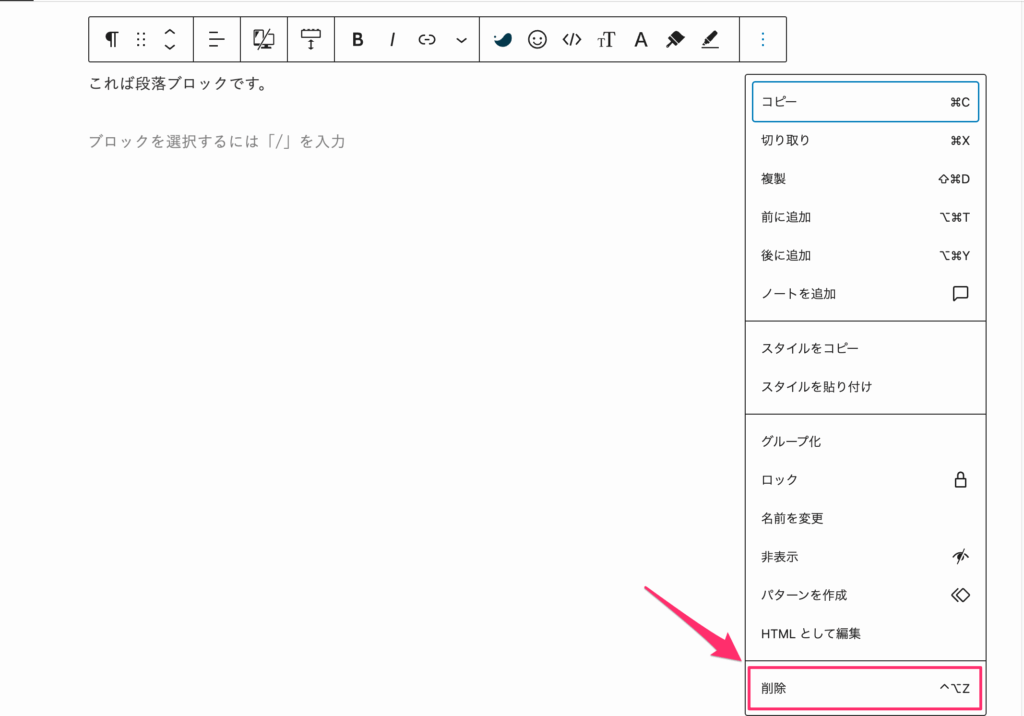Viewport: 1024px width, 716px height.
Task: Click the text size tT icon
Action: pos(606,39)
